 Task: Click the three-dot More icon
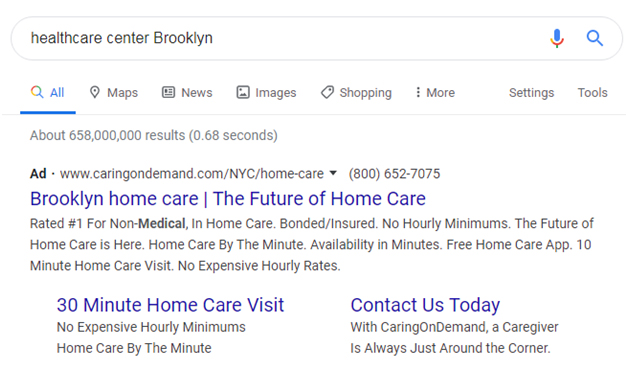[418, 92]
